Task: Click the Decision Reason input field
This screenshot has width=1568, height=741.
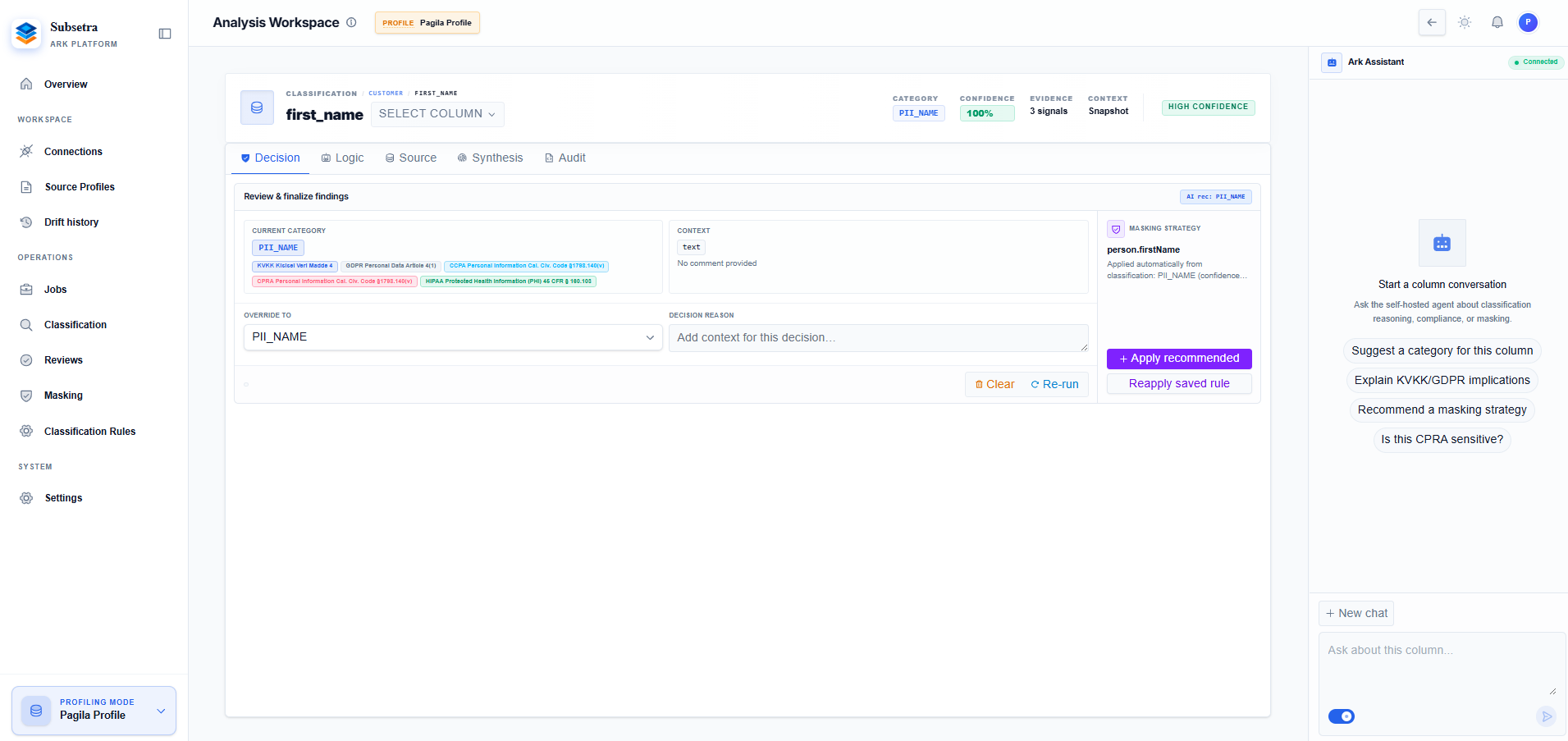Action: (879, 338)
